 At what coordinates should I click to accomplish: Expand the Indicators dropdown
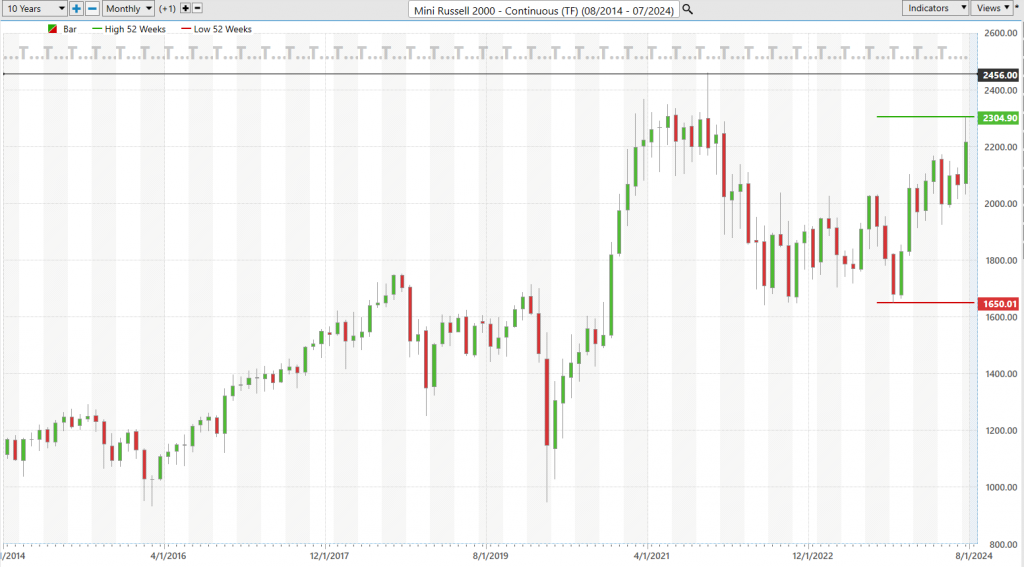tap(935, 8)
